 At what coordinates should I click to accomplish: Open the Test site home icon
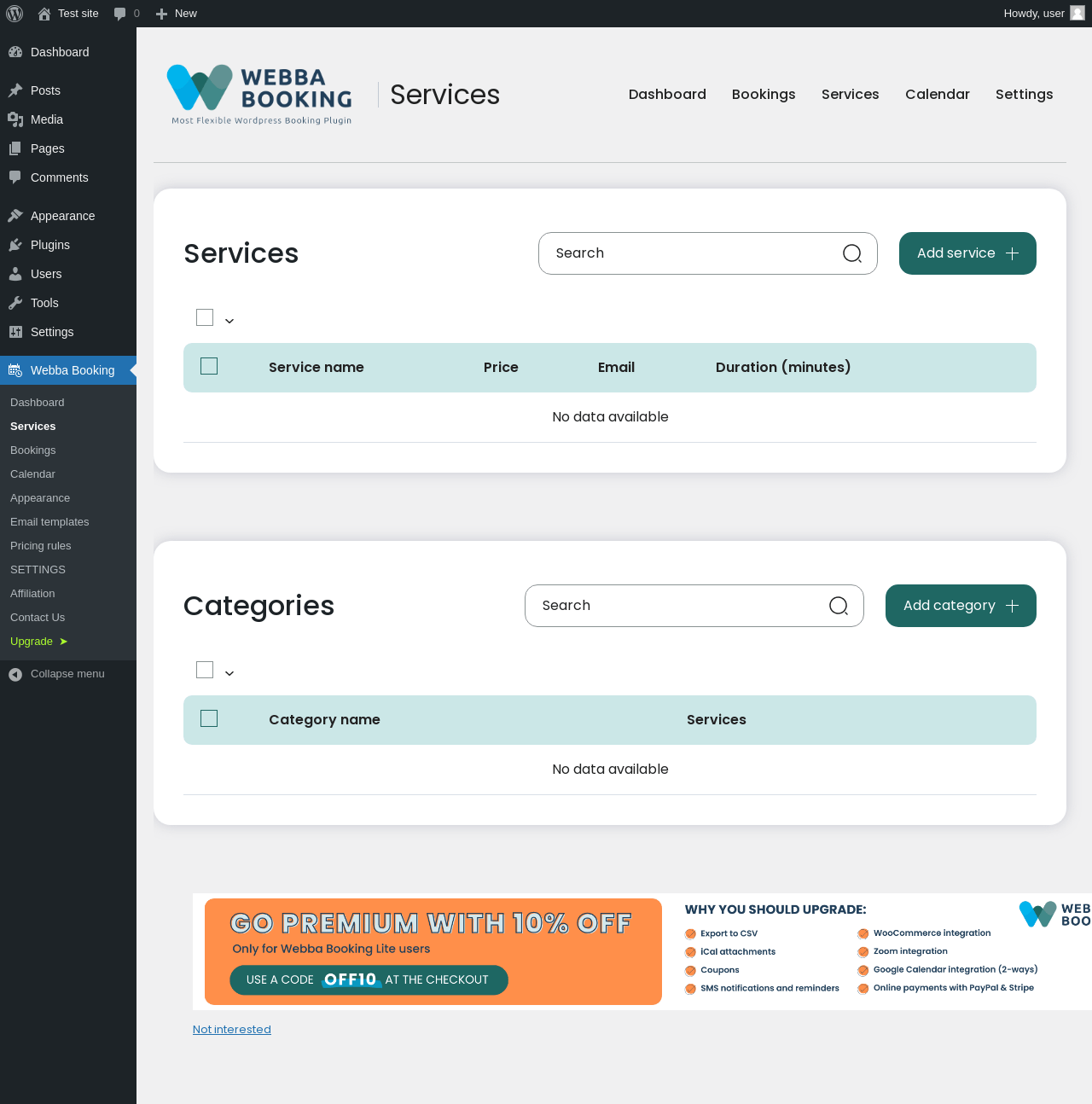tap(44, 14)
